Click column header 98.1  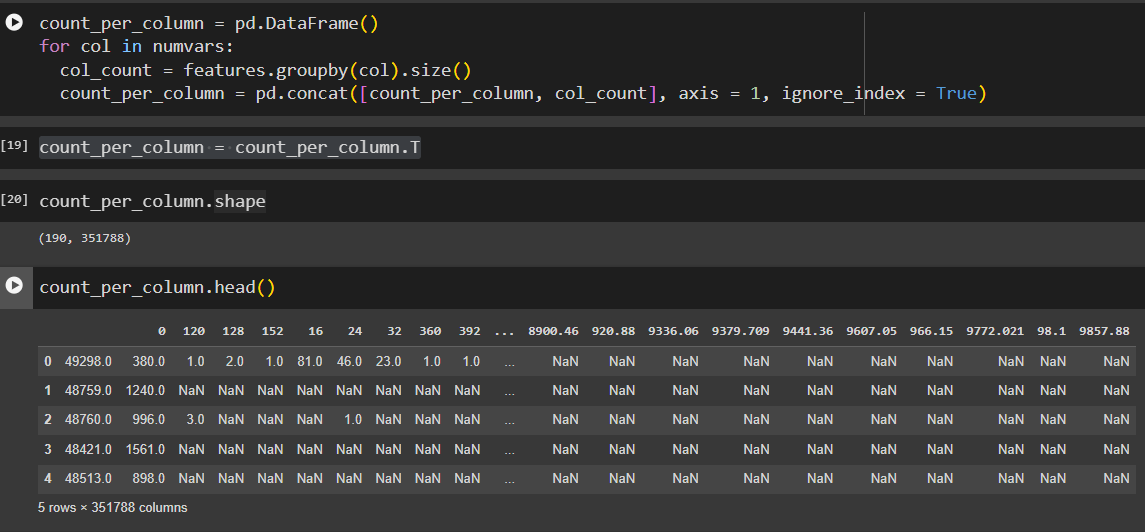pos(1052,331)
